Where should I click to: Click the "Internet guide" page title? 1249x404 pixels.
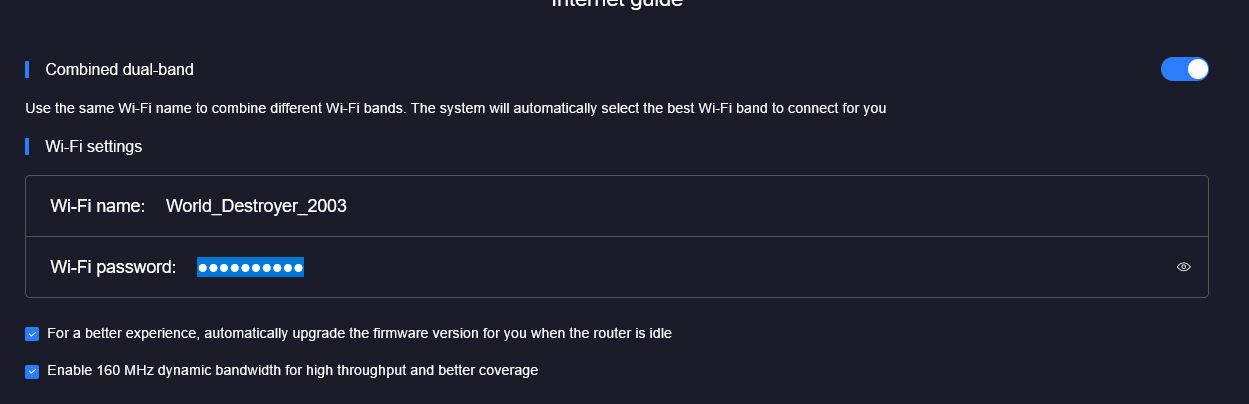617,3
